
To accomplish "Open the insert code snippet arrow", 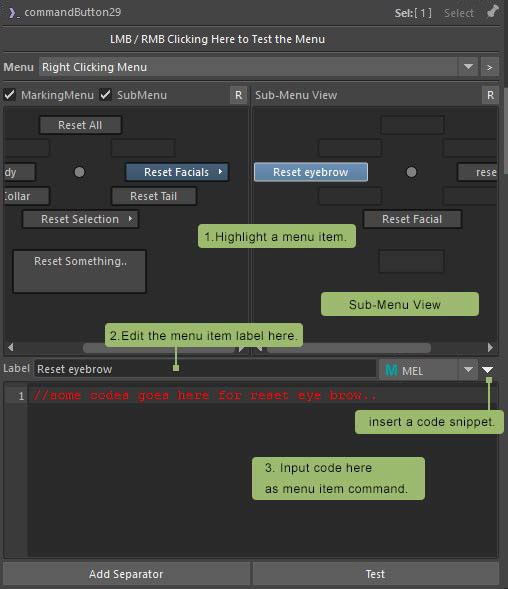I will [x=487, y=370].
